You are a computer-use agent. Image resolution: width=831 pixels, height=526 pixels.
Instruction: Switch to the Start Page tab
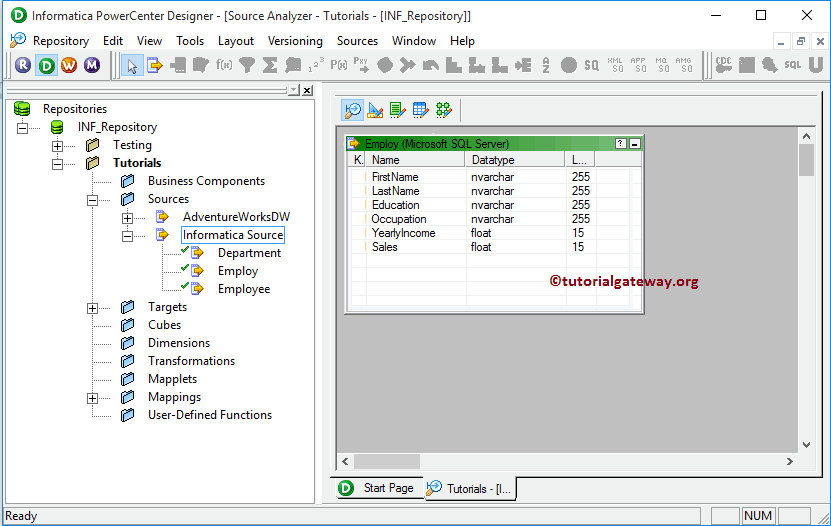379,488
